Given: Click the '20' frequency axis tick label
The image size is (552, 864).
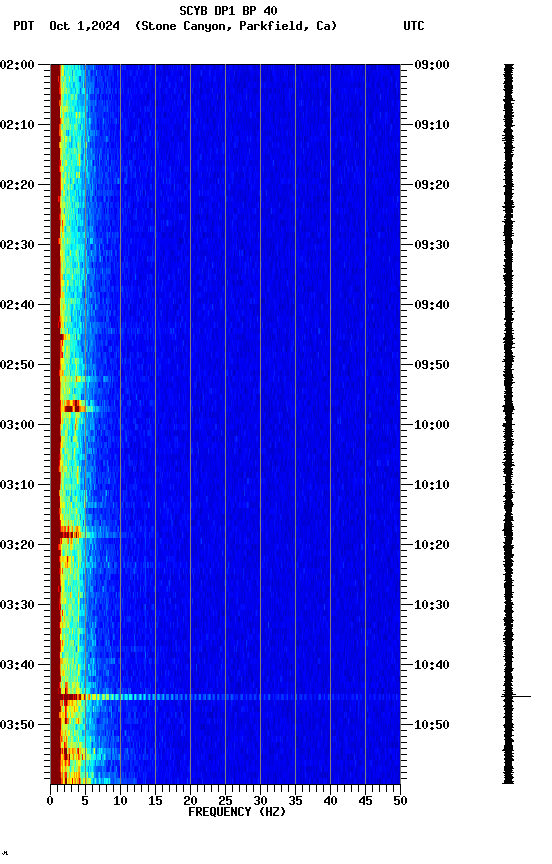Looking at the screenshot, I should click(x=190, y=801).
